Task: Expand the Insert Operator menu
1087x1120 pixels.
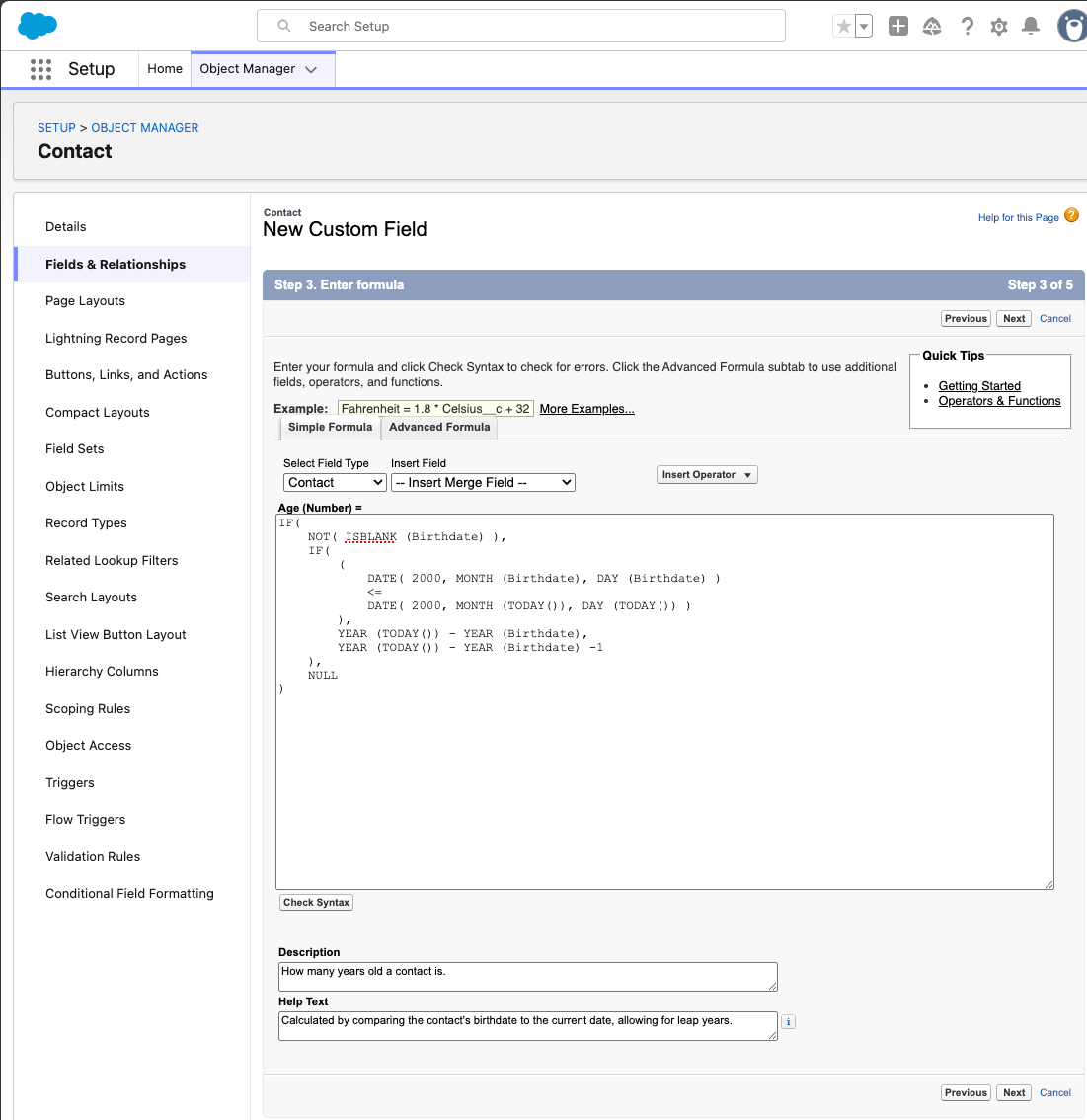Action: click(707, 475)
